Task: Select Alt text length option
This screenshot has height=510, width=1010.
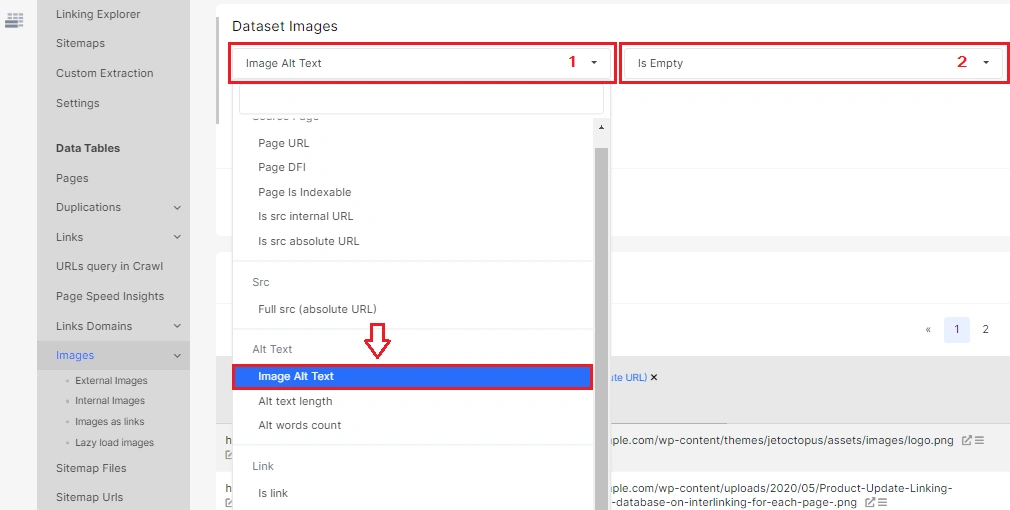Action: (x=295, y=401)
